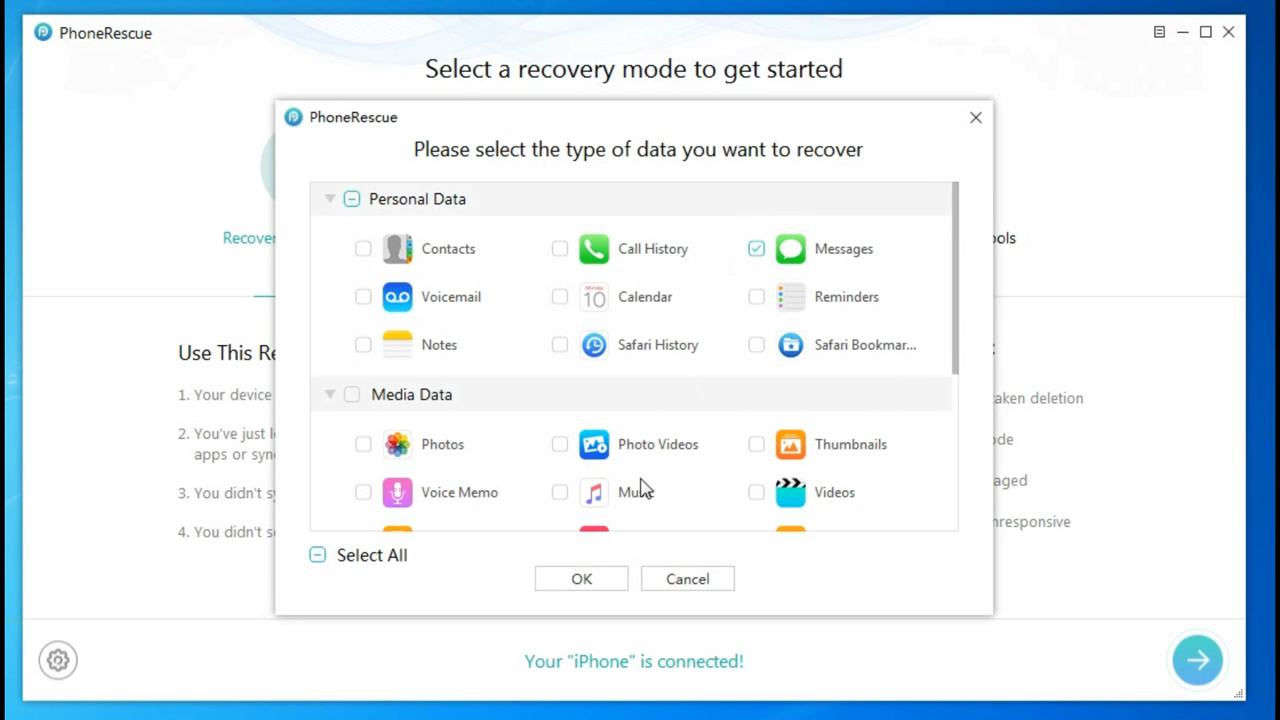Click the Safari Bookmarks icon
The image size is (1280, 720).
[x=790, y=345]
